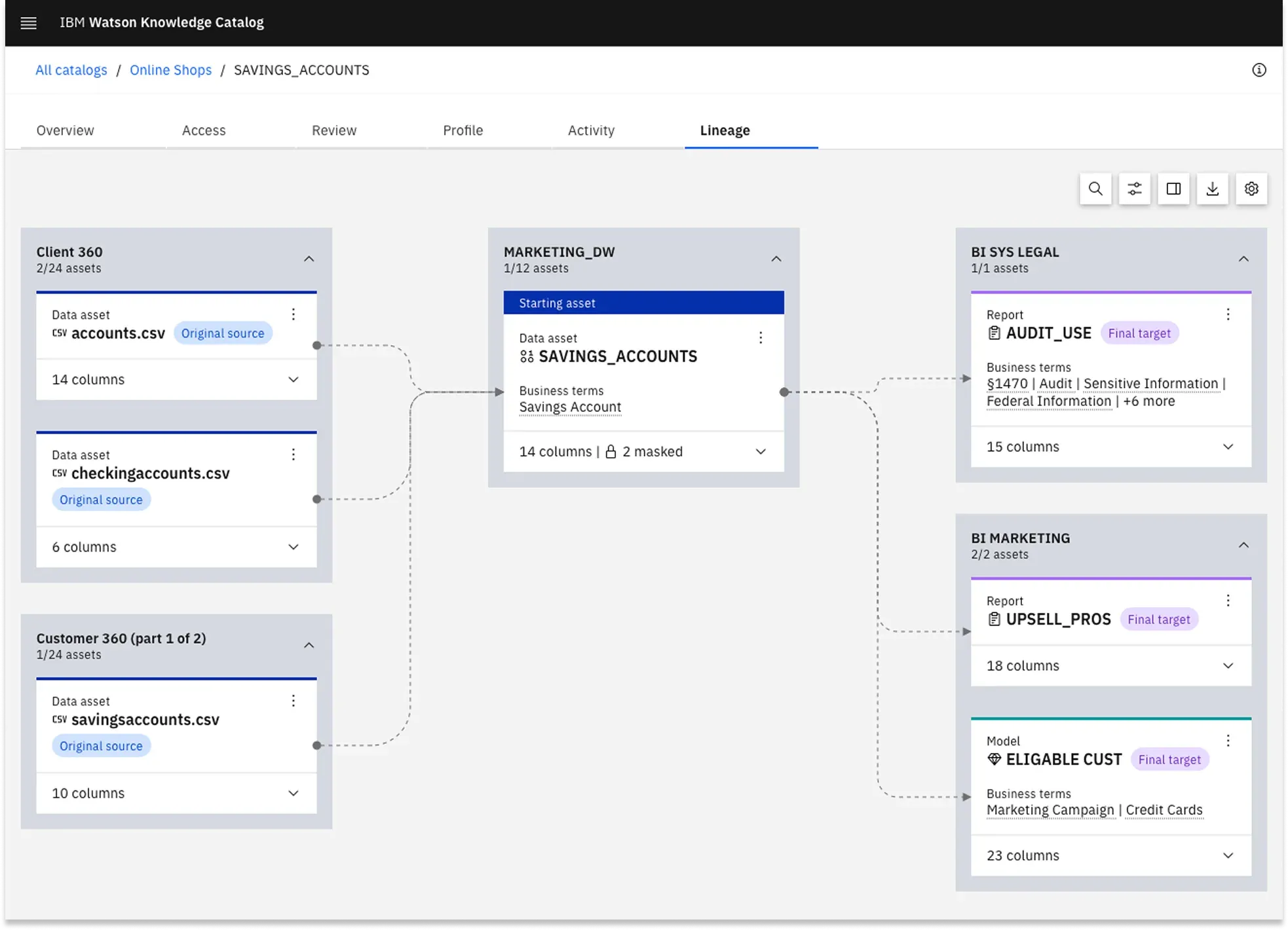Open the Savings Account business term
Screen dimensions: 1288x930
[x=570, y=407]
